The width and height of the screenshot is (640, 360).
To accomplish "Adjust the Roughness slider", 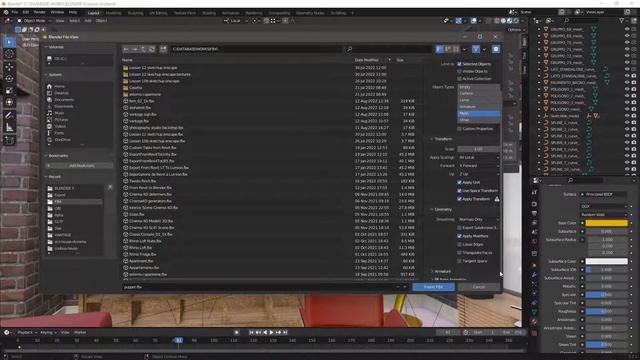I will [607, 311].
